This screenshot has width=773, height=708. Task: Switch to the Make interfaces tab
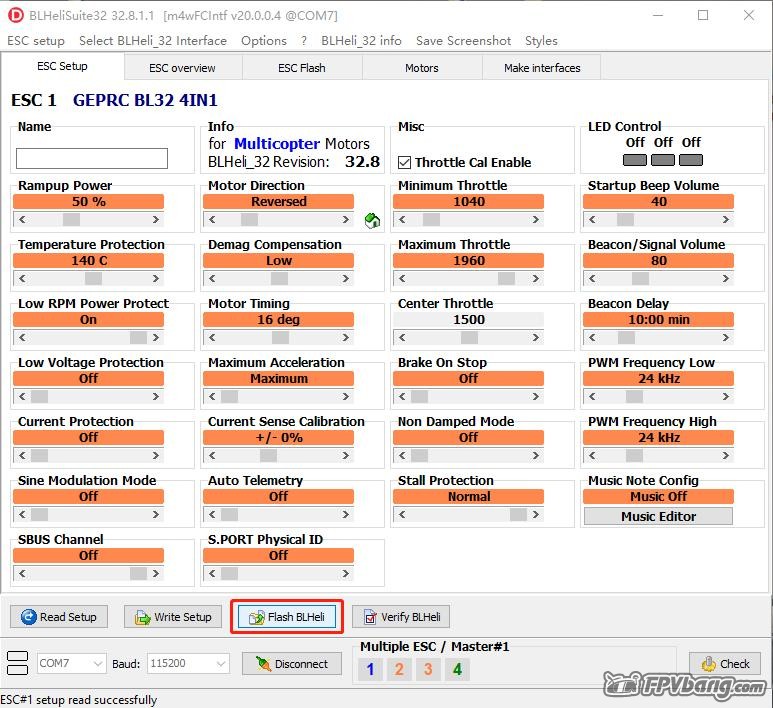[x=542, y=68]
